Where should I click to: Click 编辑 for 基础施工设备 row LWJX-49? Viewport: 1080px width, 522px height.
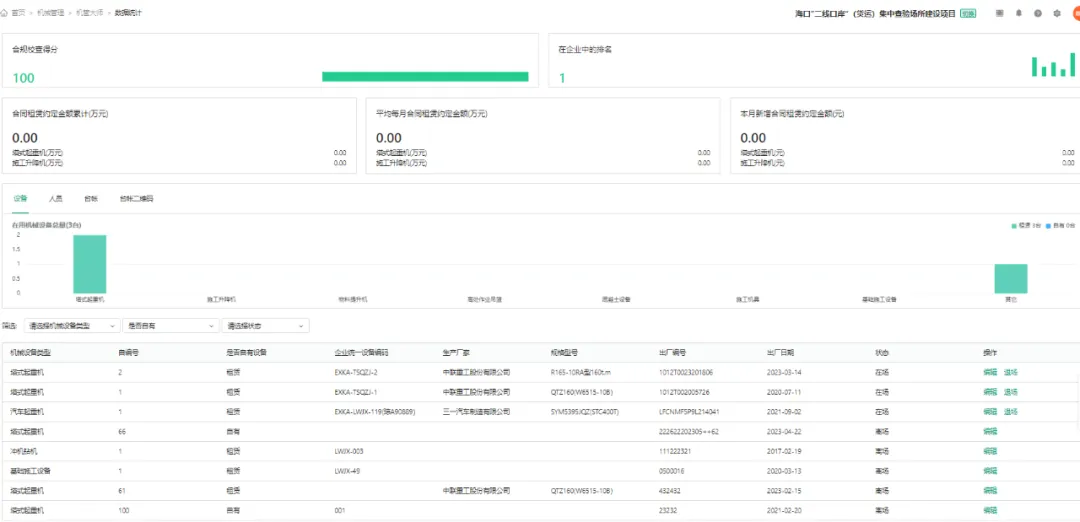pos(990,471)
